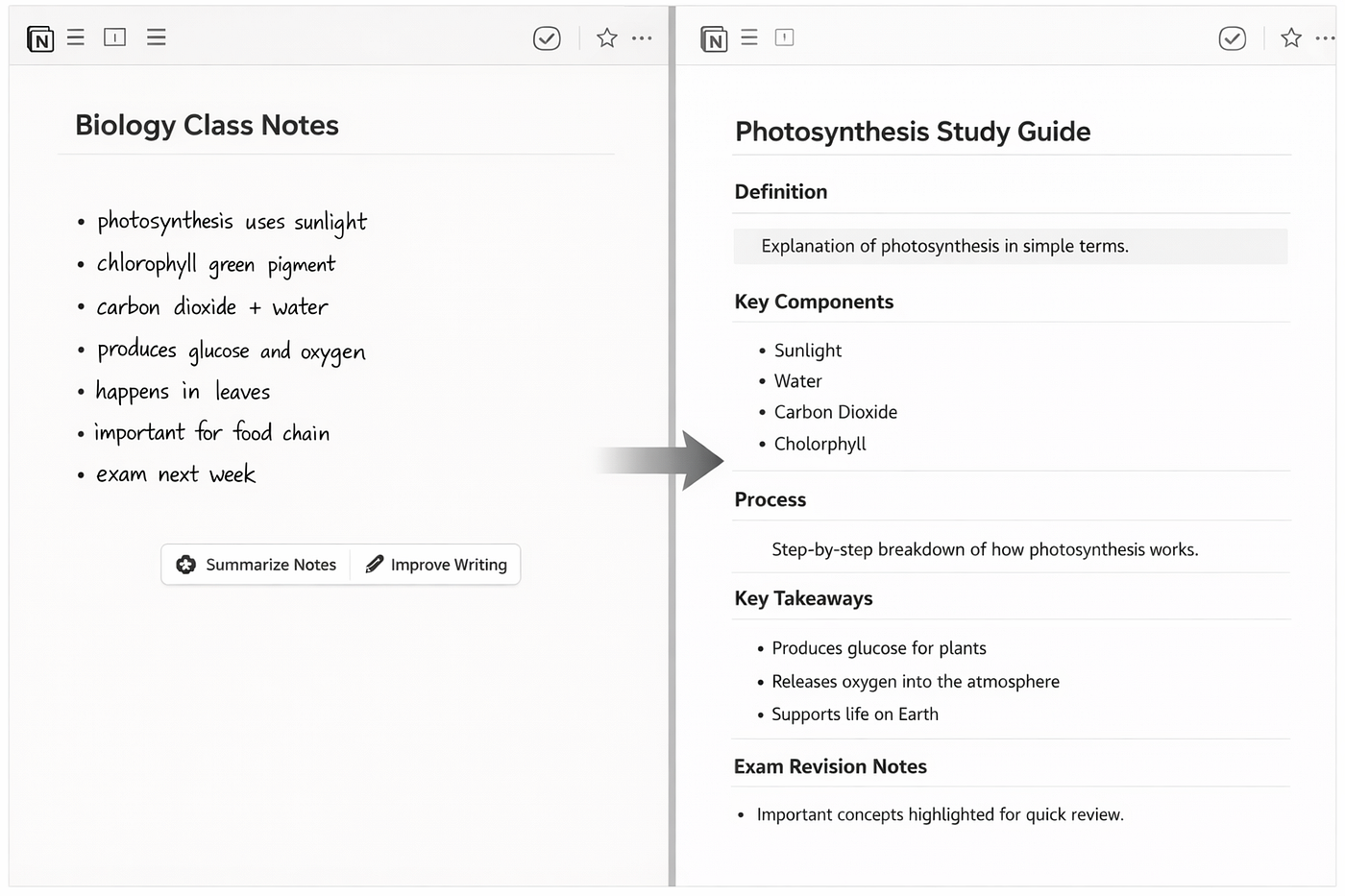Click the Improve Writing button
1345x896 pixels.
click(x=436, y=565)
